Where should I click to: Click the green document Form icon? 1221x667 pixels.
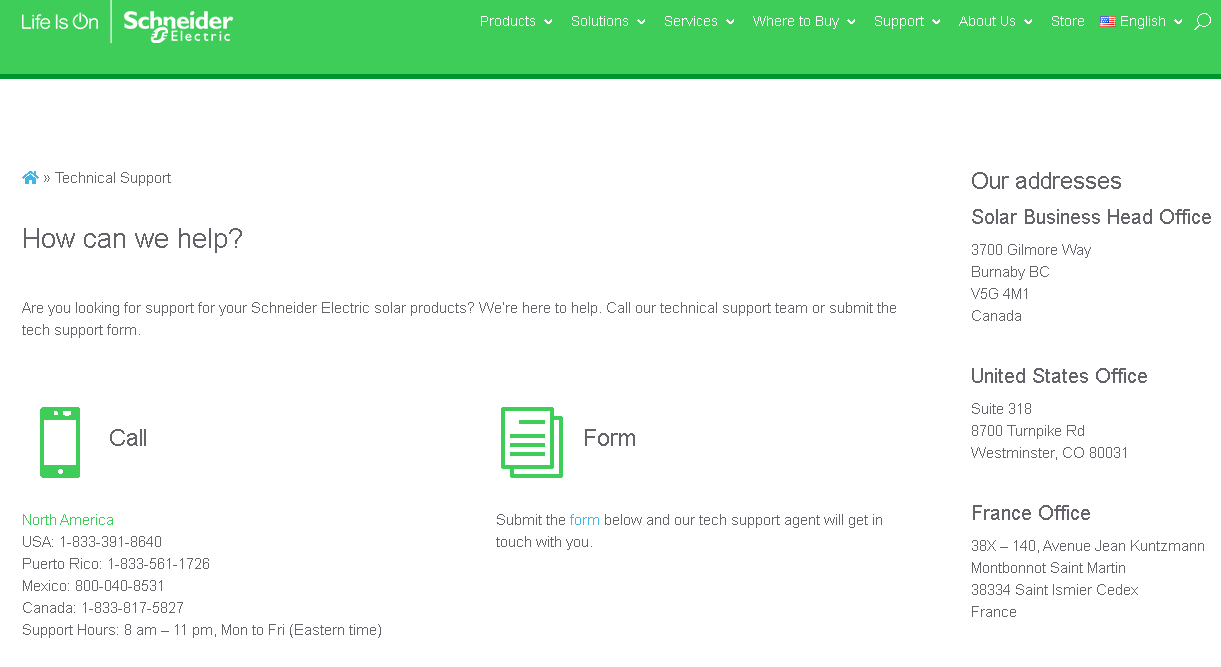tap(532, 442)
